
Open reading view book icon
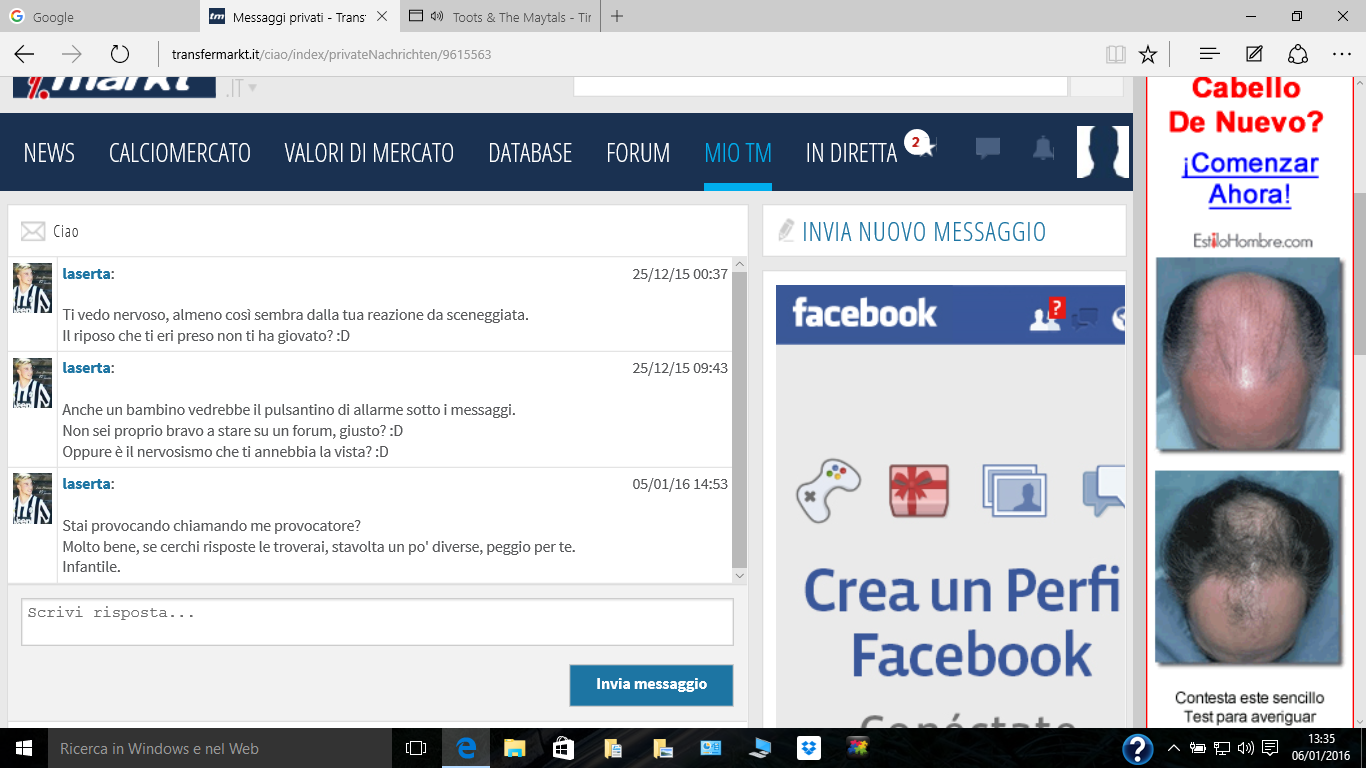pos(1116,54)
